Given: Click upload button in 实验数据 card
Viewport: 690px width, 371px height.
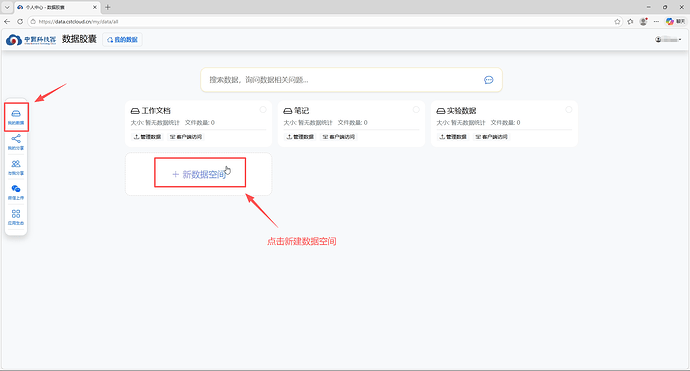Looking at the screenshot, I should pyautogui.click(x=453, y=137).
